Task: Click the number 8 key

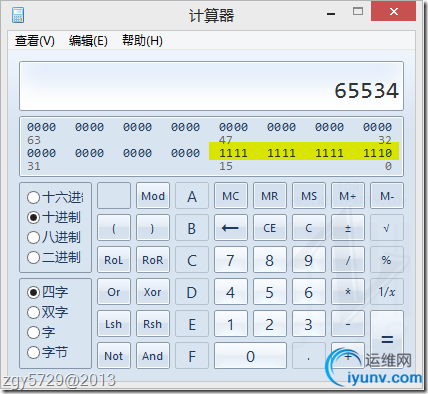Action: pyautogui.click(x=270, y=260)
